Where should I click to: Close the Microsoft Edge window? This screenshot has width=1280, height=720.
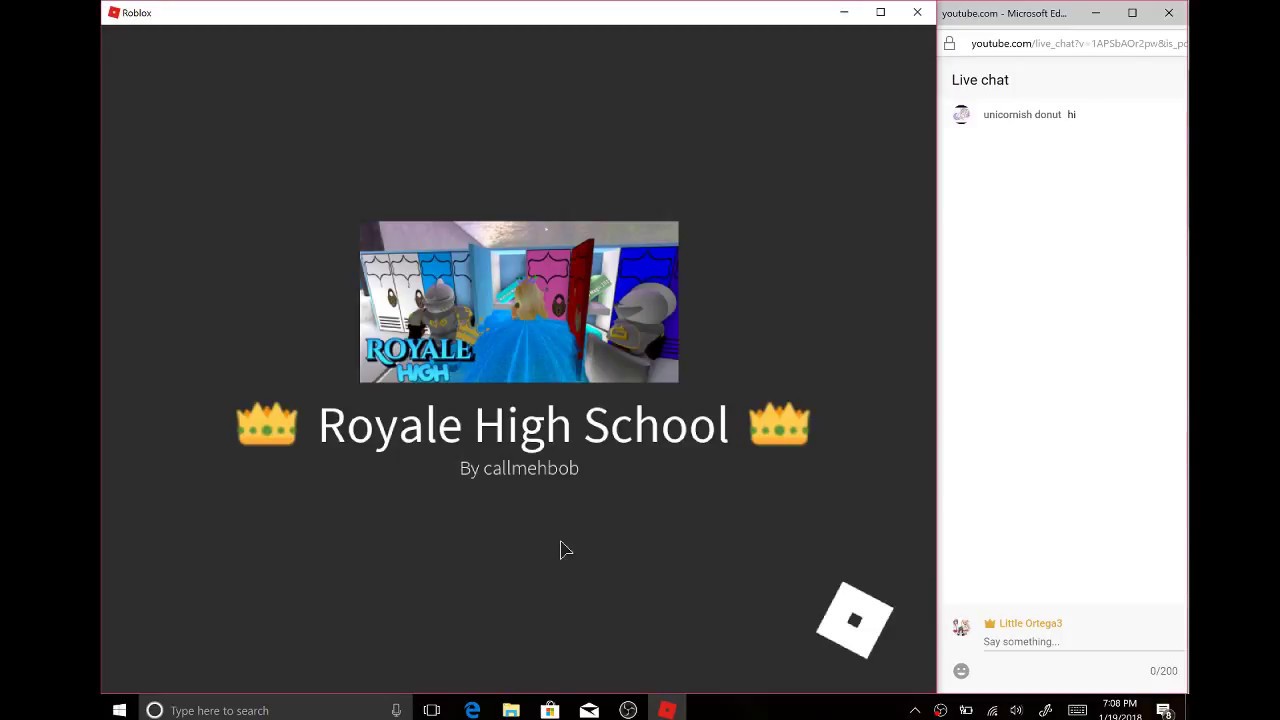click(1169, 13)
